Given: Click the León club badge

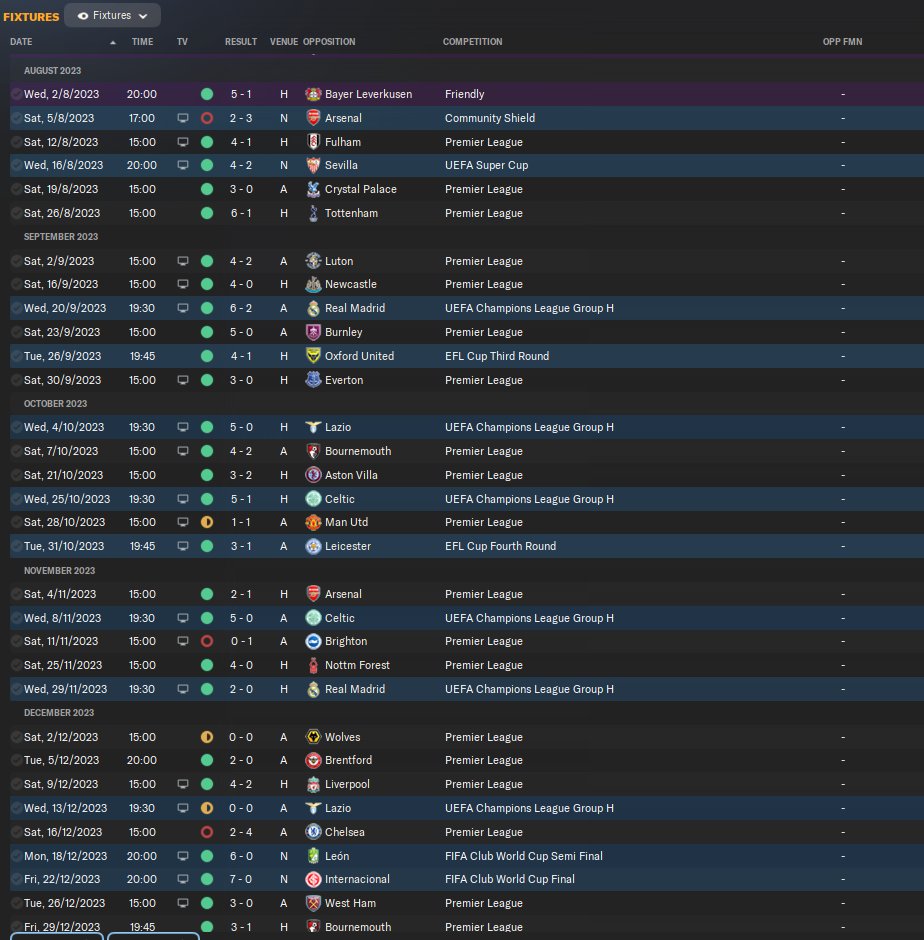Looking at the screenshot, I should (x=313, y=856).
